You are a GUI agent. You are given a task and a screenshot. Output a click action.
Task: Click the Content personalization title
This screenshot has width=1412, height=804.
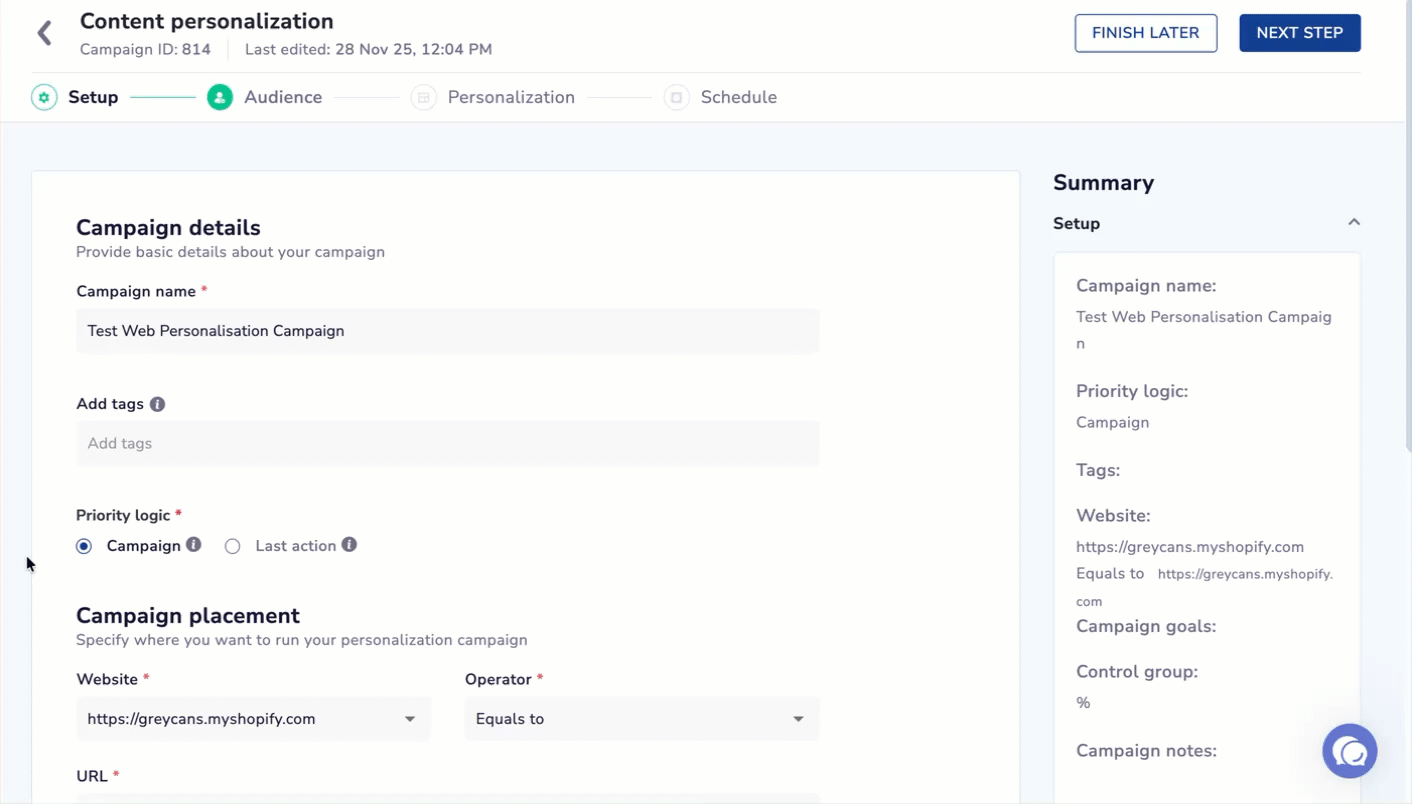pyautogui.click(x=207, y=21)
